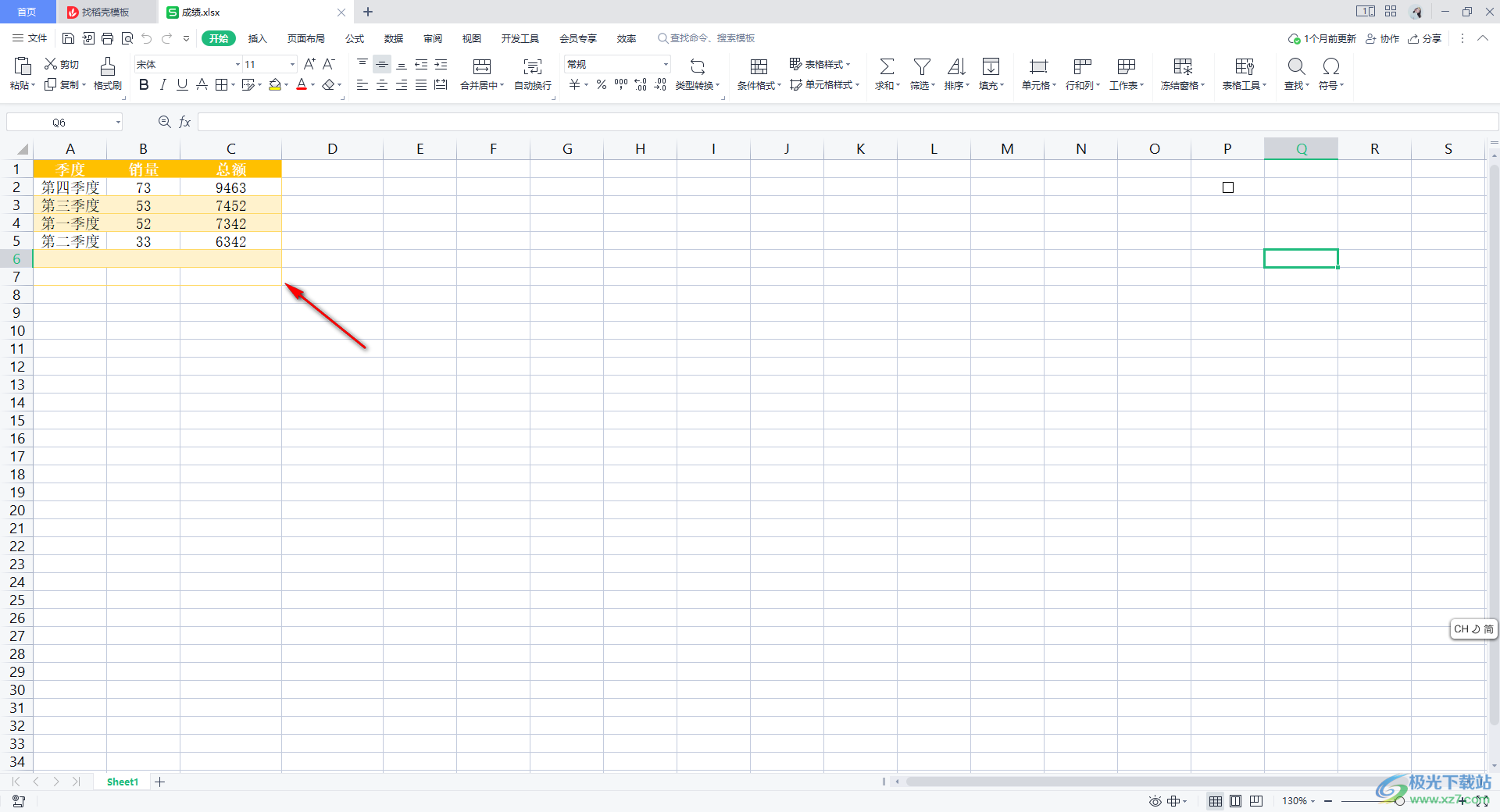1500x812 pixels.
Task: Click the Type Conversion (类型转换) icon
Action: [x=698, y=66]
